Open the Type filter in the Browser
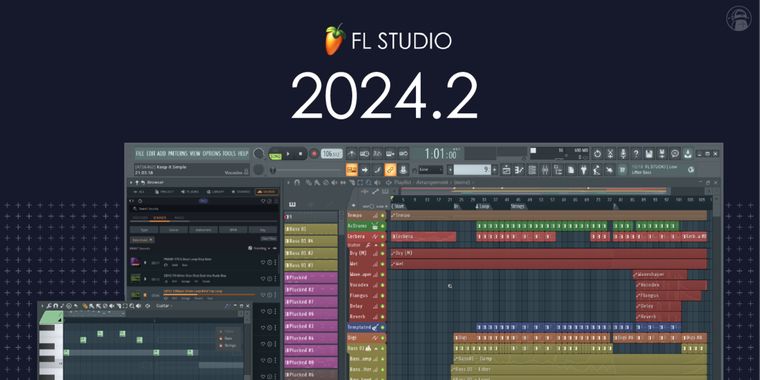The width and height of the screenshot is (760, 380). 143,230
